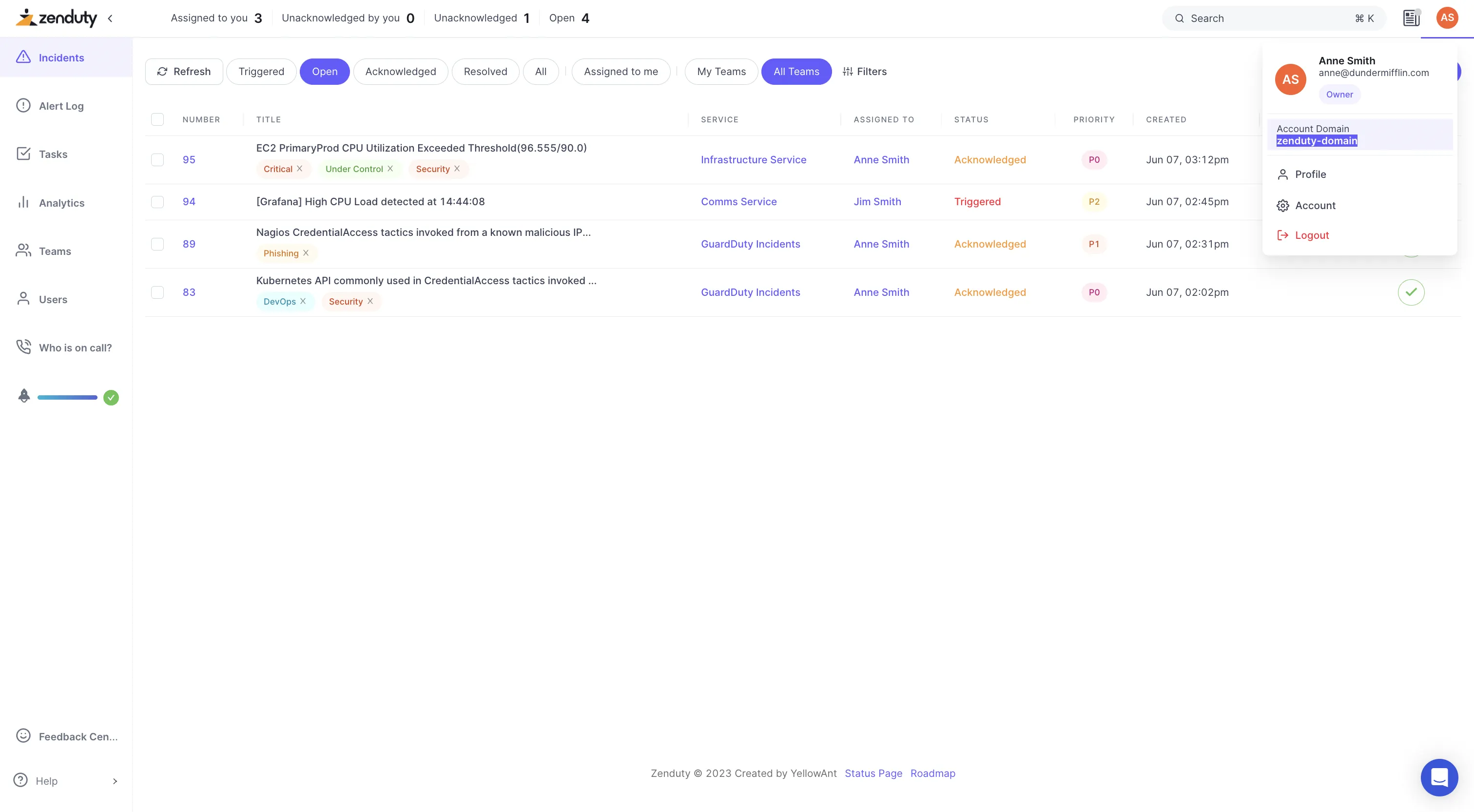Check the box for incident 94
Screen dimensions: 1474x812
pos(157,202)
